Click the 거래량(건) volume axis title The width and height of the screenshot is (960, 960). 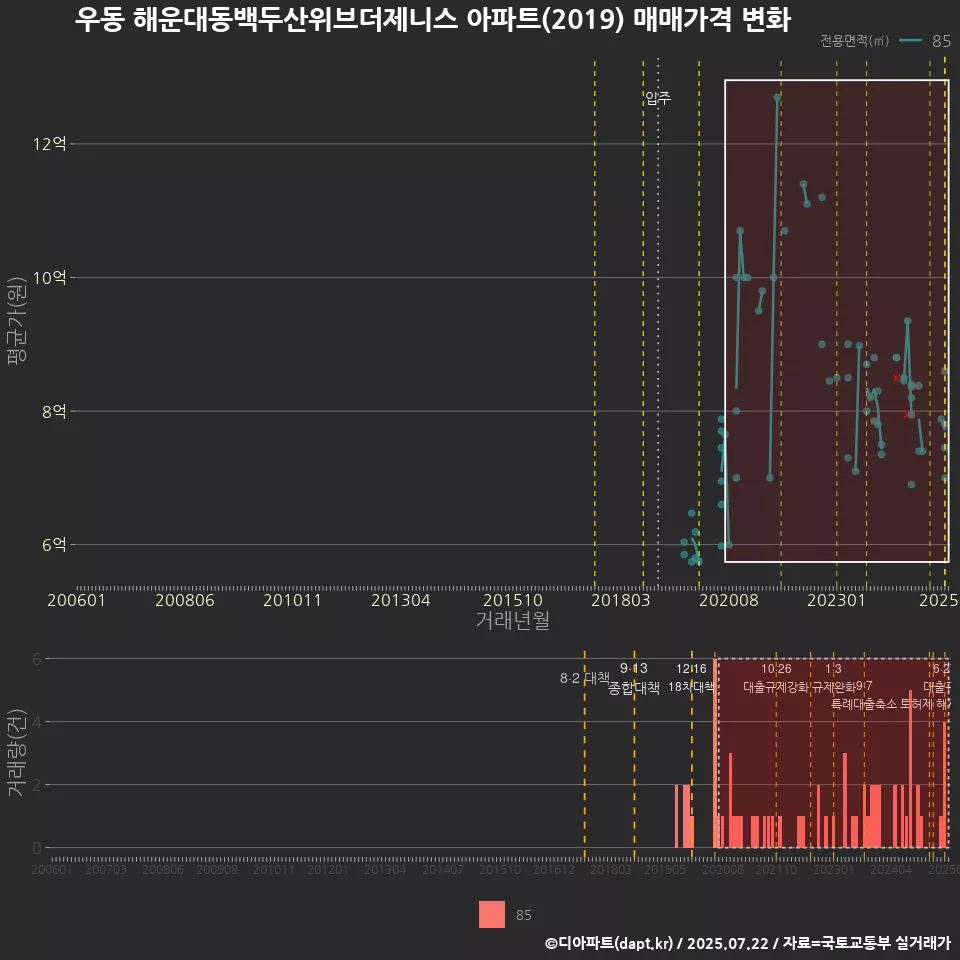point(17,752)
